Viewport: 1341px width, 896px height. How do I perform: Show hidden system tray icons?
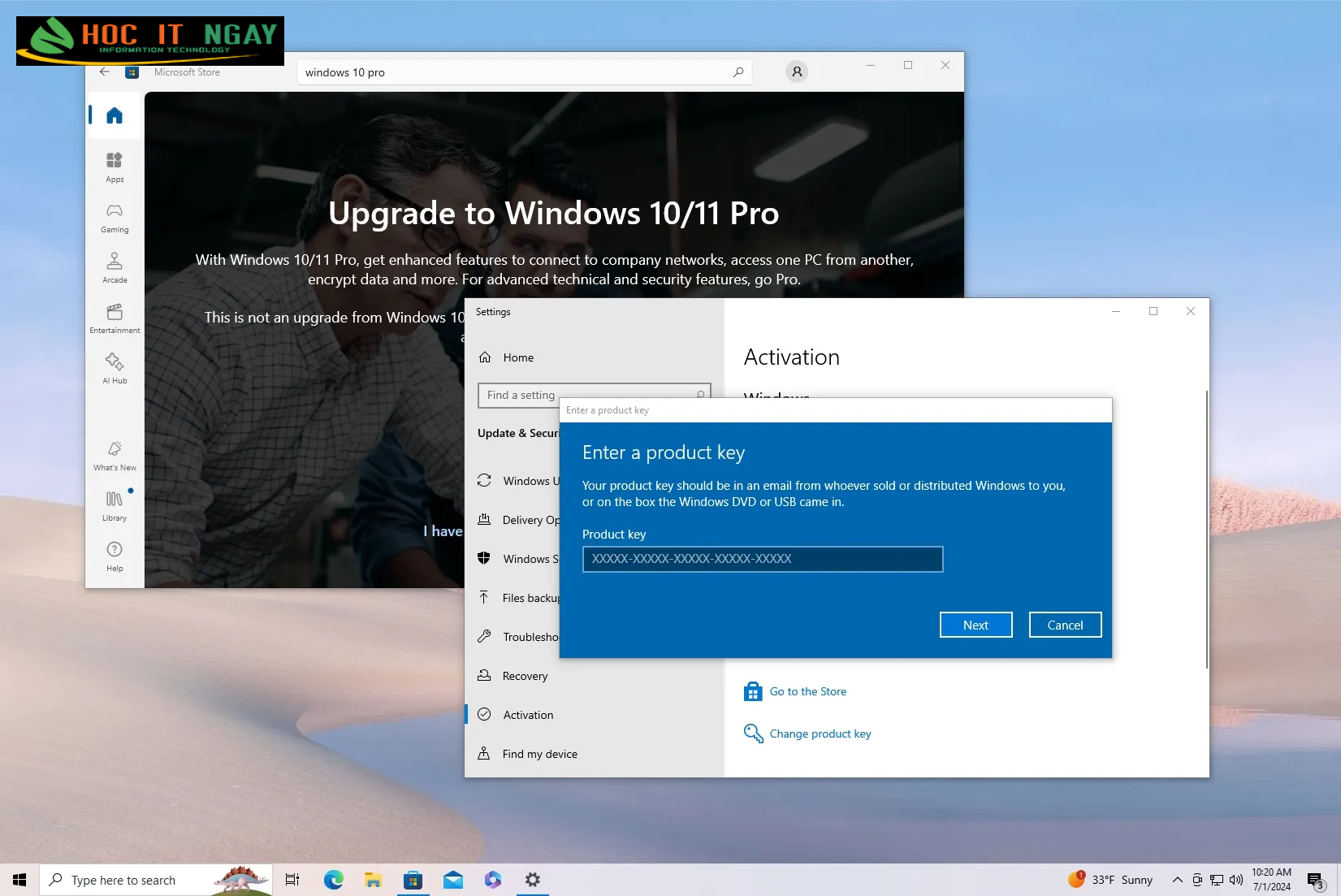click(x=1177, y=880)
